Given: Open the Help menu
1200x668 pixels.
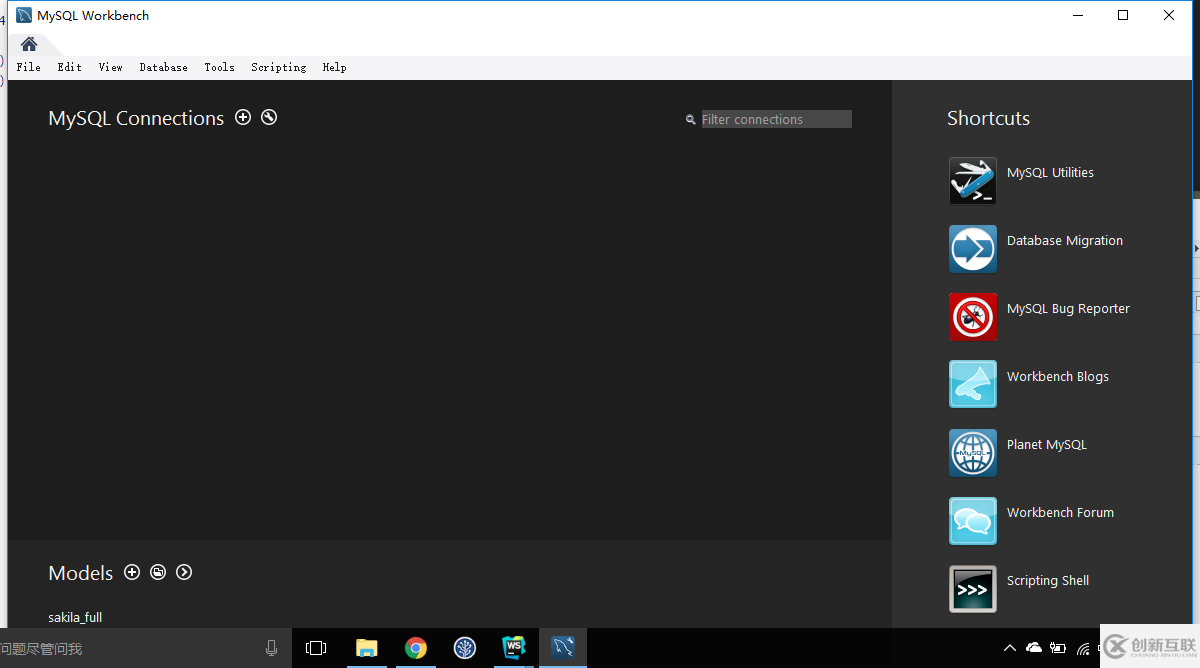Looking at the screenshot, I should (334, 67).
